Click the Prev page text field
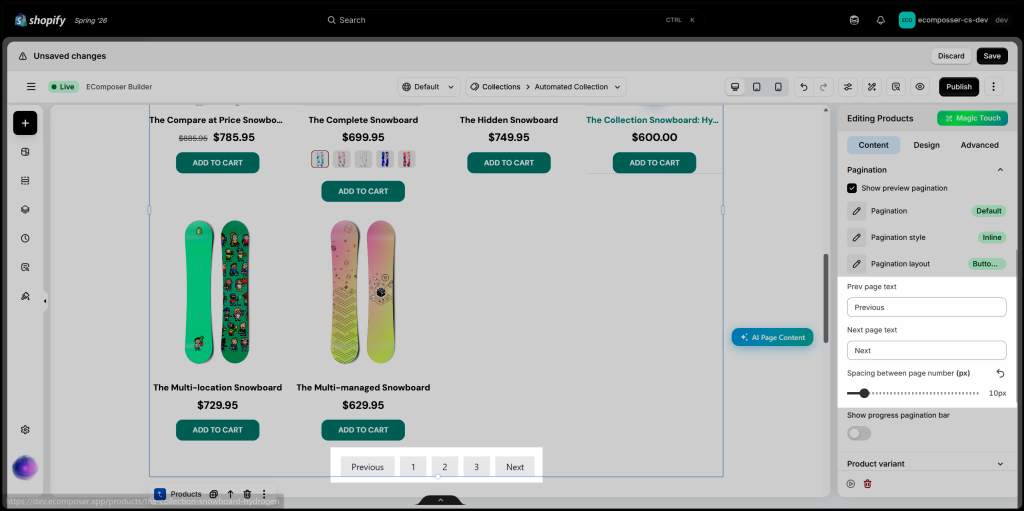The height and width of the screenshot is (511, 1024). pyautogui.click(x=926, y=307)
